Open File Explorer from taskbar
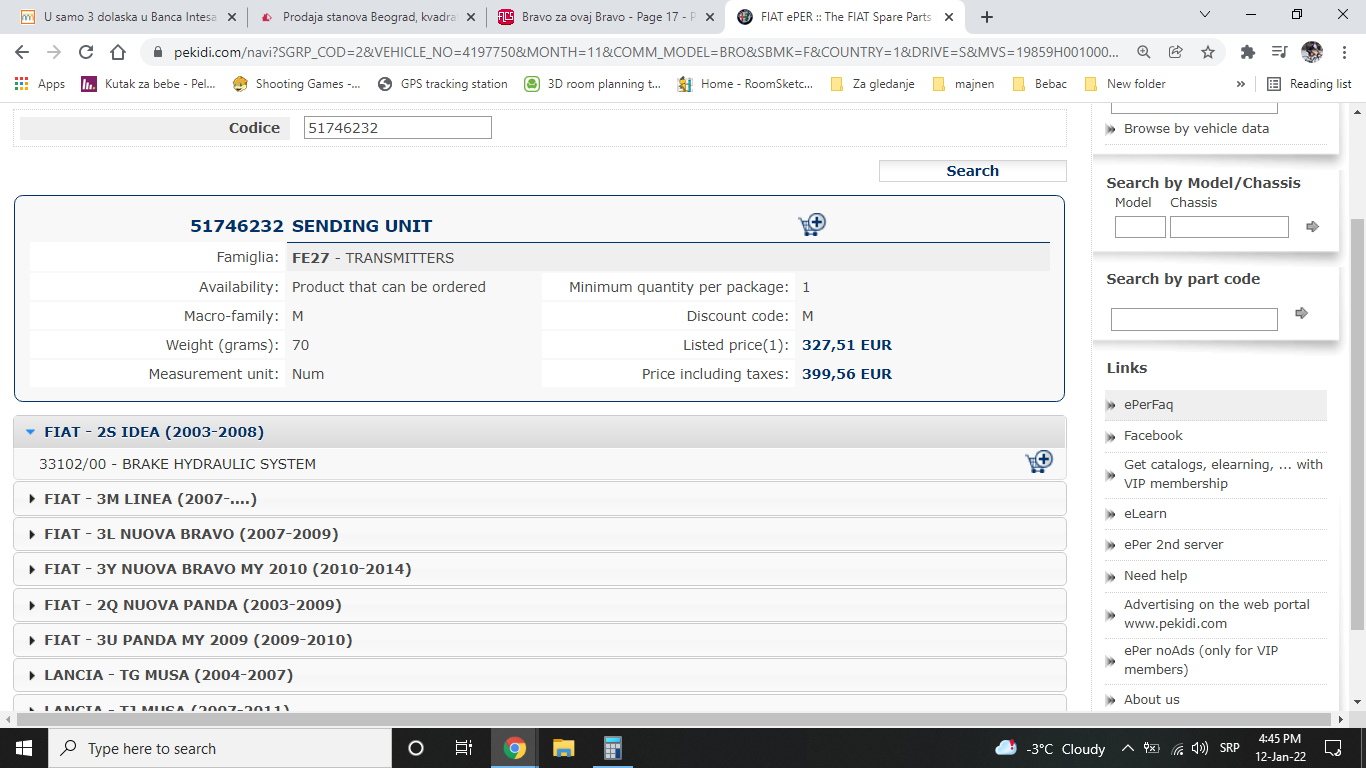The height and width of the screenshot is (768, 1366). pyautogui.click(x=564, y=748)
